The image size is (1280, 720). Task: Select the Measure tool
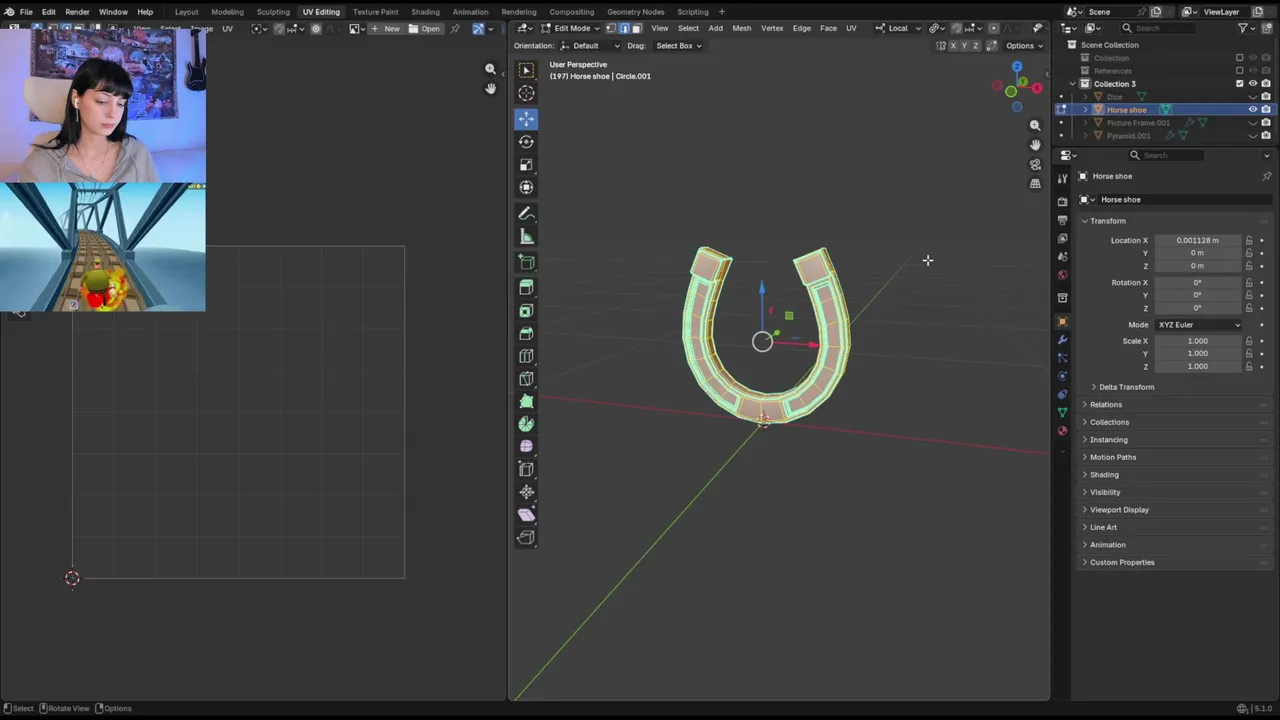526,237
